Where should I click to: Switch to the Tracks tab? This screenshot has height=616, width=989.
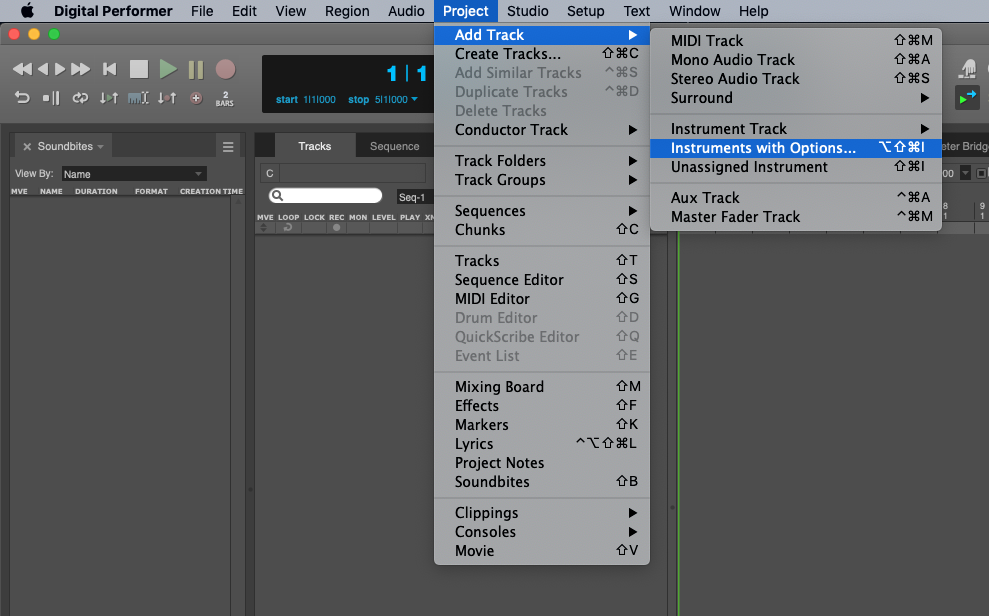click(x=315, y=146)
